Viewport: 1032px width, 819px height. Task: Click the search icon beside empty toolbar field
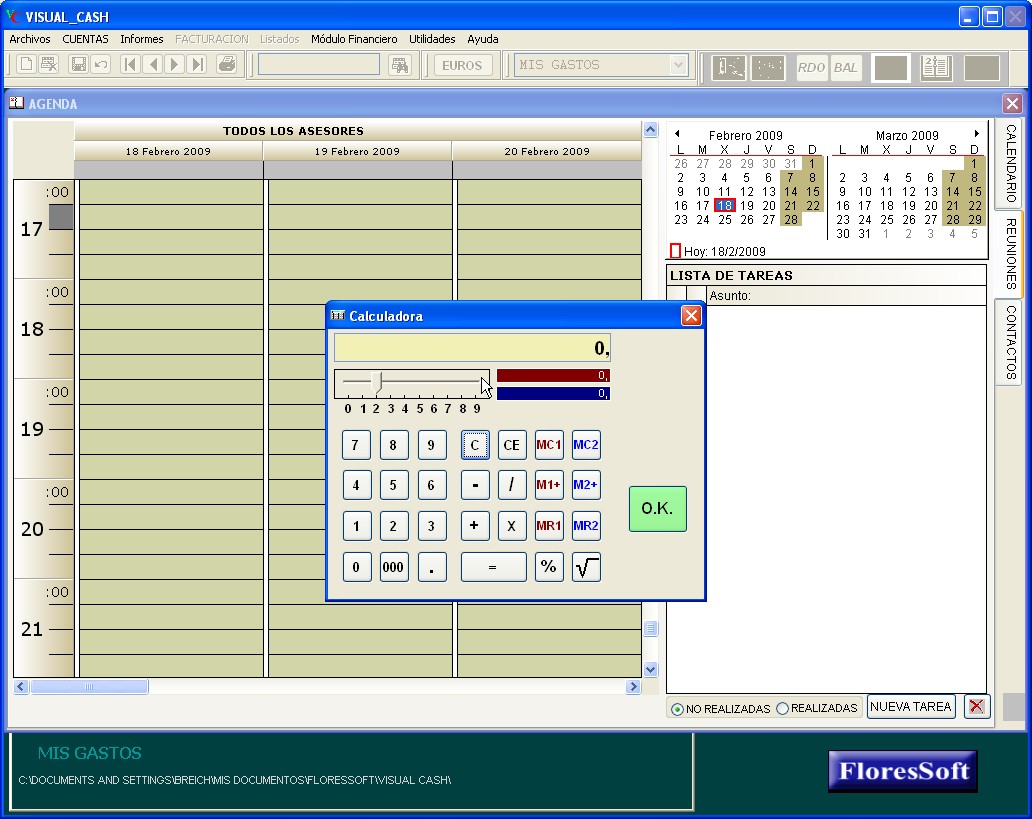[x=400, y=65]
